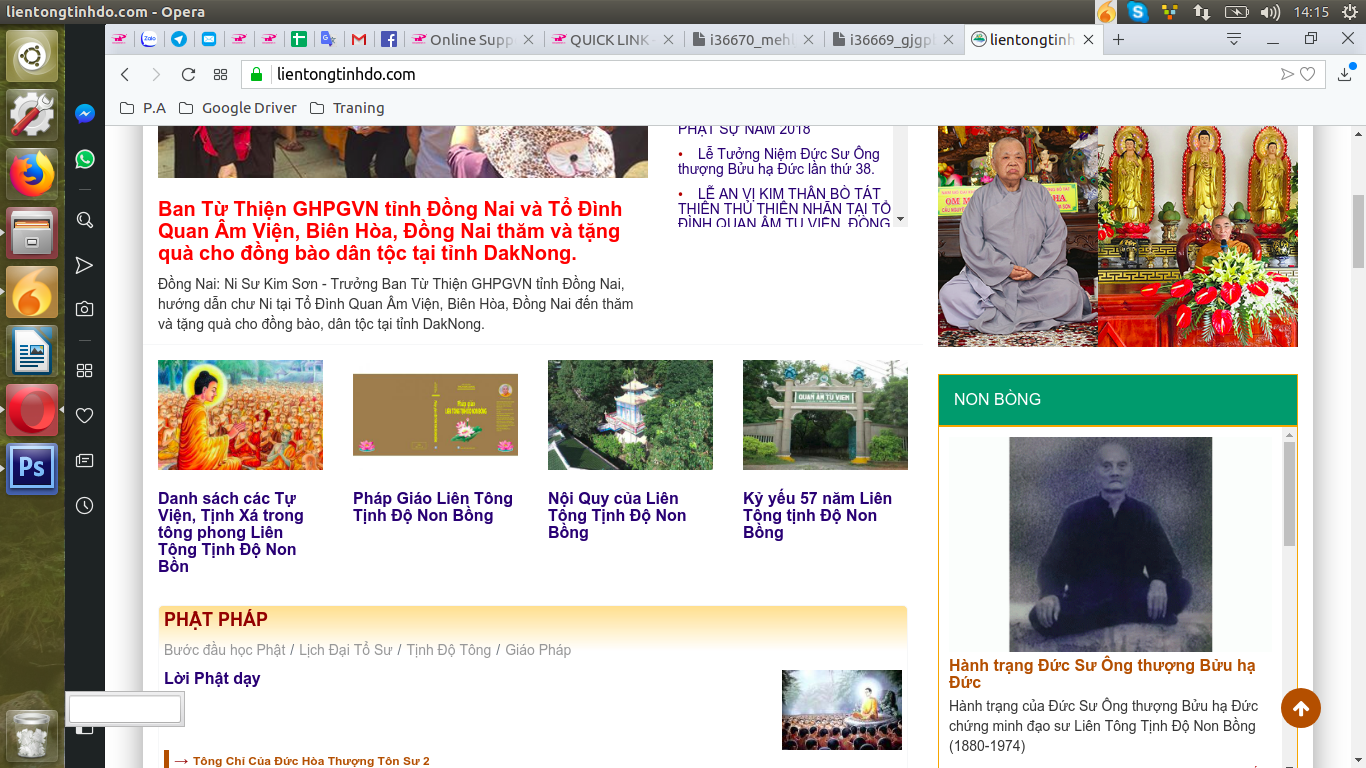The width and height of the screenshot is (1366, 768).
Task: Open P.A bookmarks folder
Action: tap(142, 108)
